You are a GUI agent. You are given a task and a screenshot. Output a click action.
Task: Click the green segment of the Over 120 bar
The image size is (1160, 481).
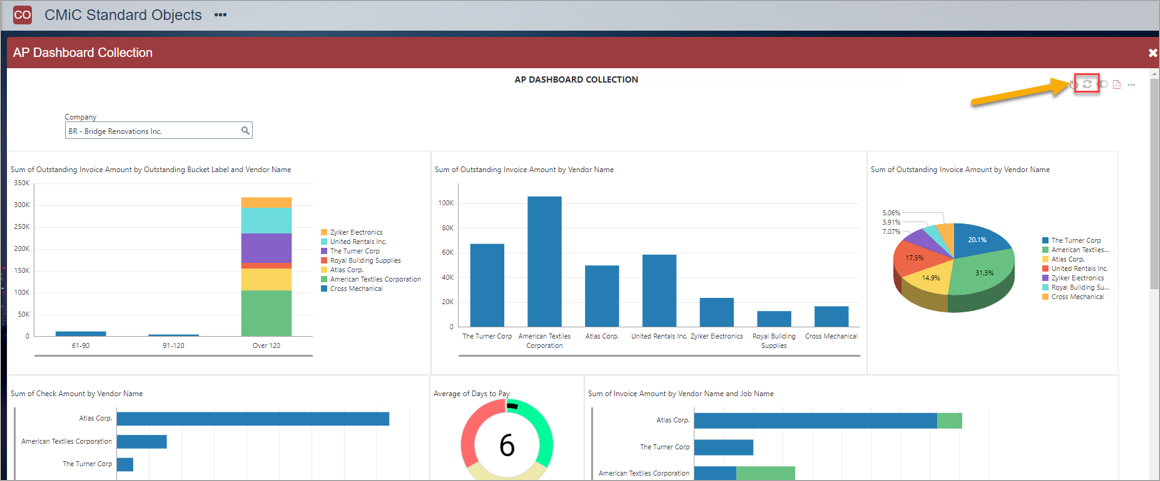(x=266, y=313)
